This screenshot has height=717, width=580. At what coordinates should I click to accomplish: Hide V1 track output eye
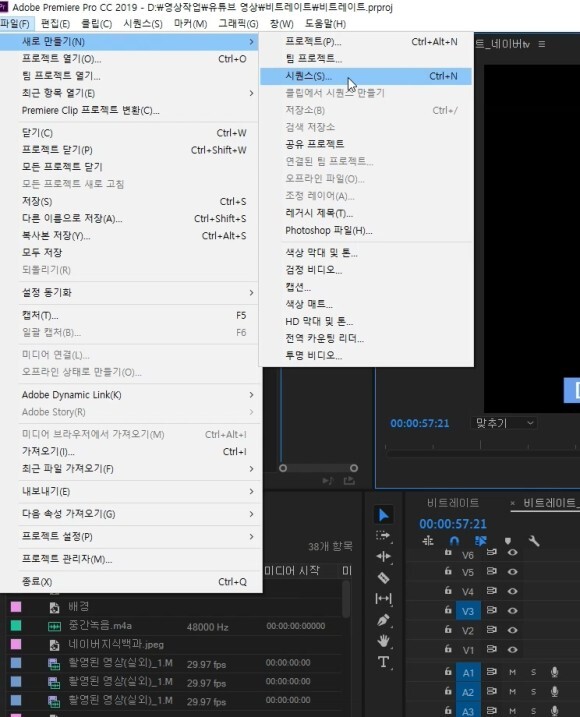coord(513,649)
